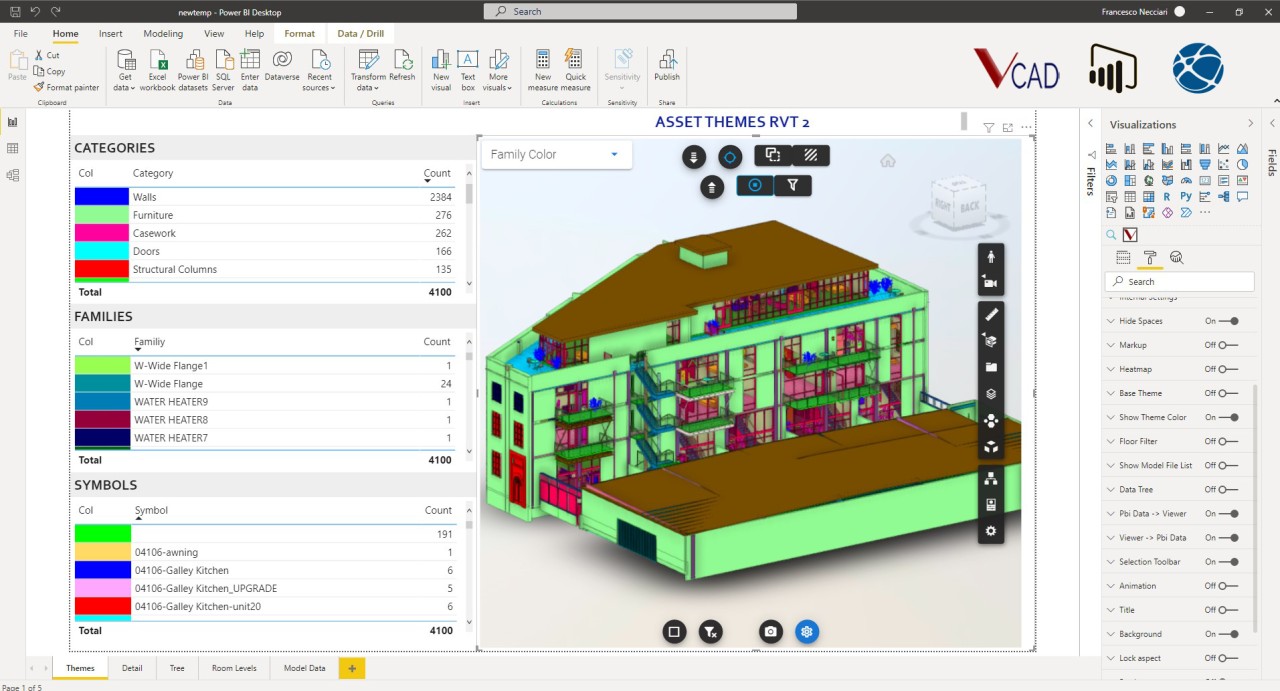Switch to the Room Levels page tab
1280x691 pixels.
coord(234,668)
